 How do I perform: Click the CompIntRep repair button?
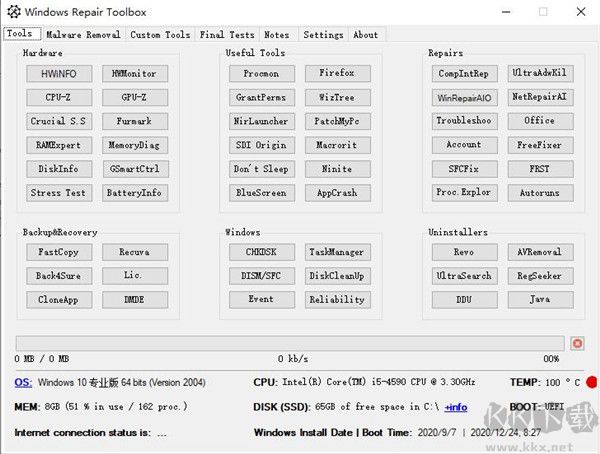(x=465, y=73)
